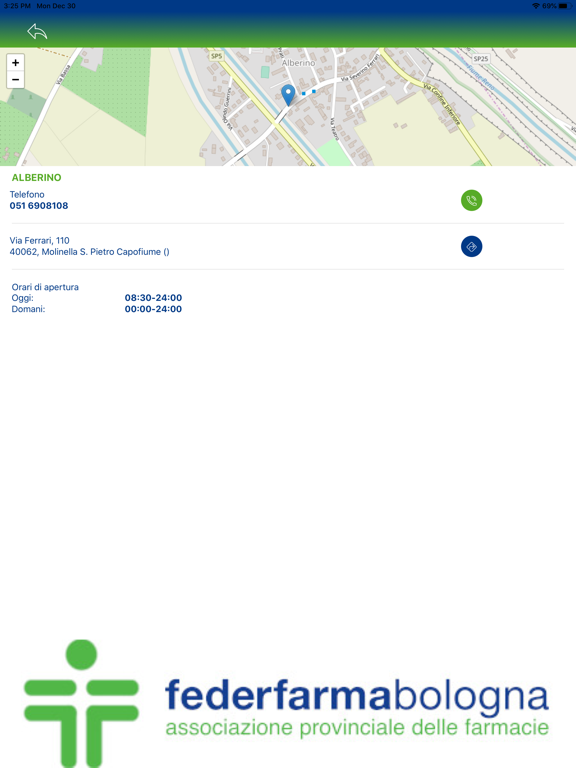Tap the ALBERINO pharmacy title
The width and height of the screenshot is (576, 768).
coord(37,178)
